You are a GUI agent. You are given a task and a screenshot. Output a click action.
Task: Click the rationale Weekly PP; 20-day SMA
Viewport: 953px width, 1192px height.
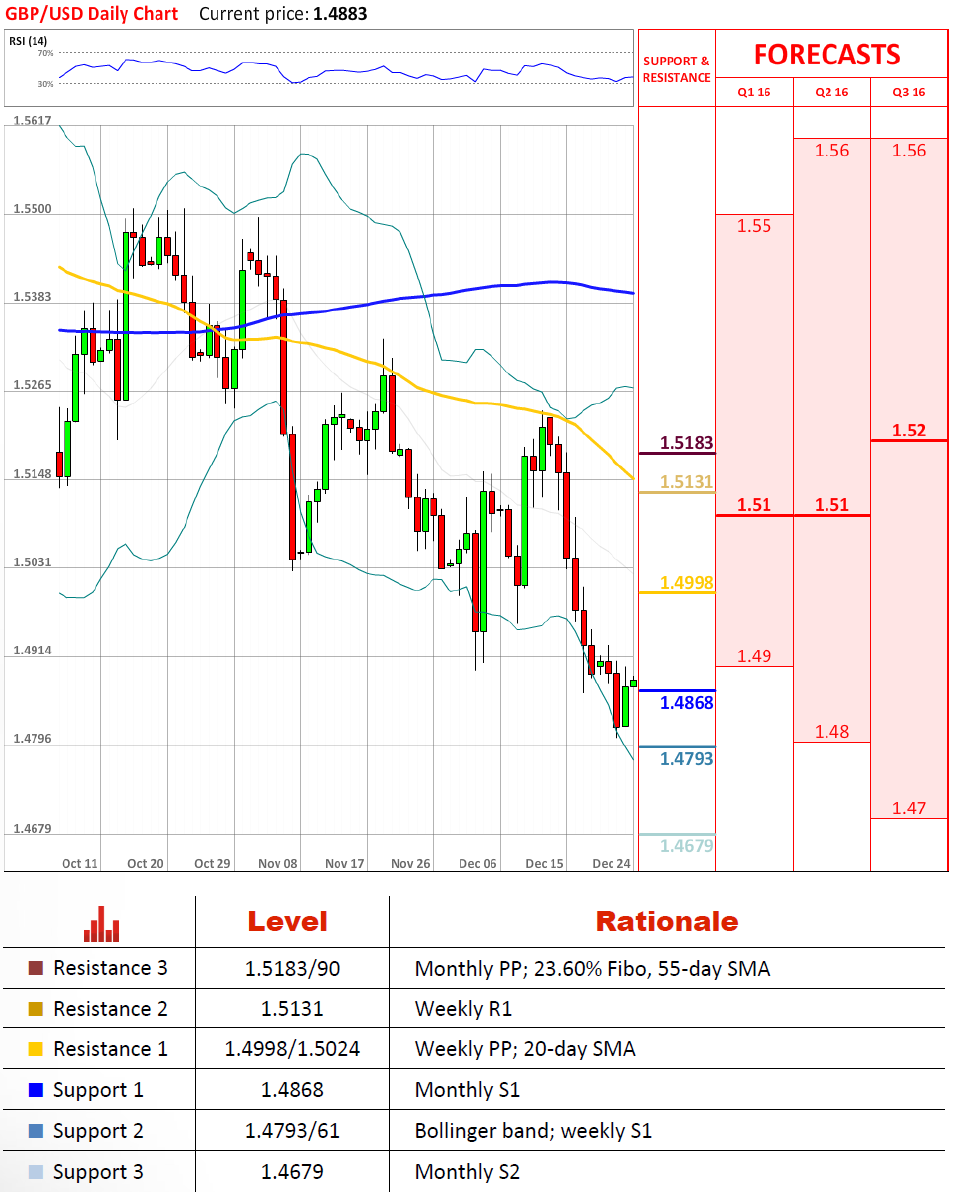pos(525,1049)
